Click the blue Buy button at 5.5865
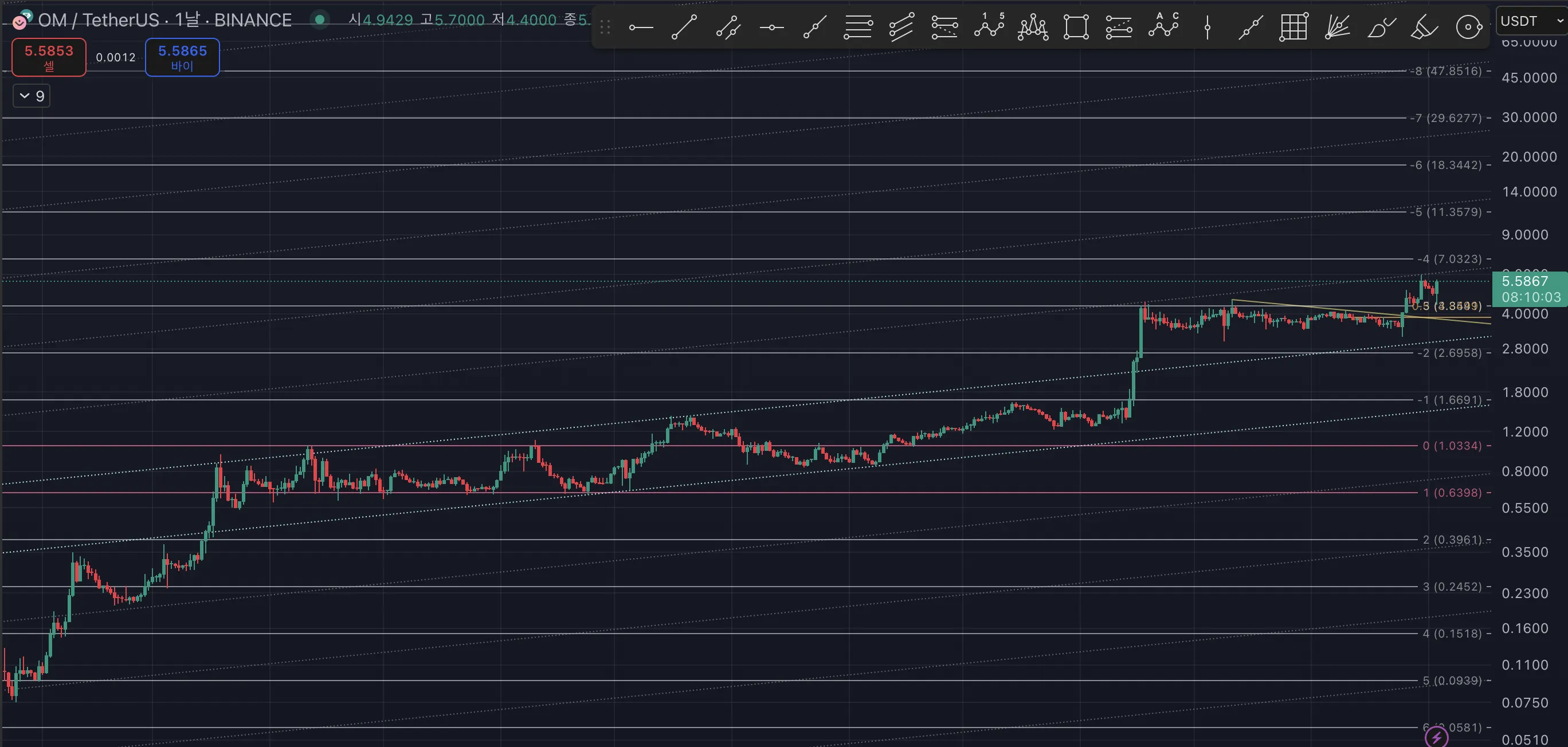Screen dimensions: 1568x747 [x=182, y=57]
